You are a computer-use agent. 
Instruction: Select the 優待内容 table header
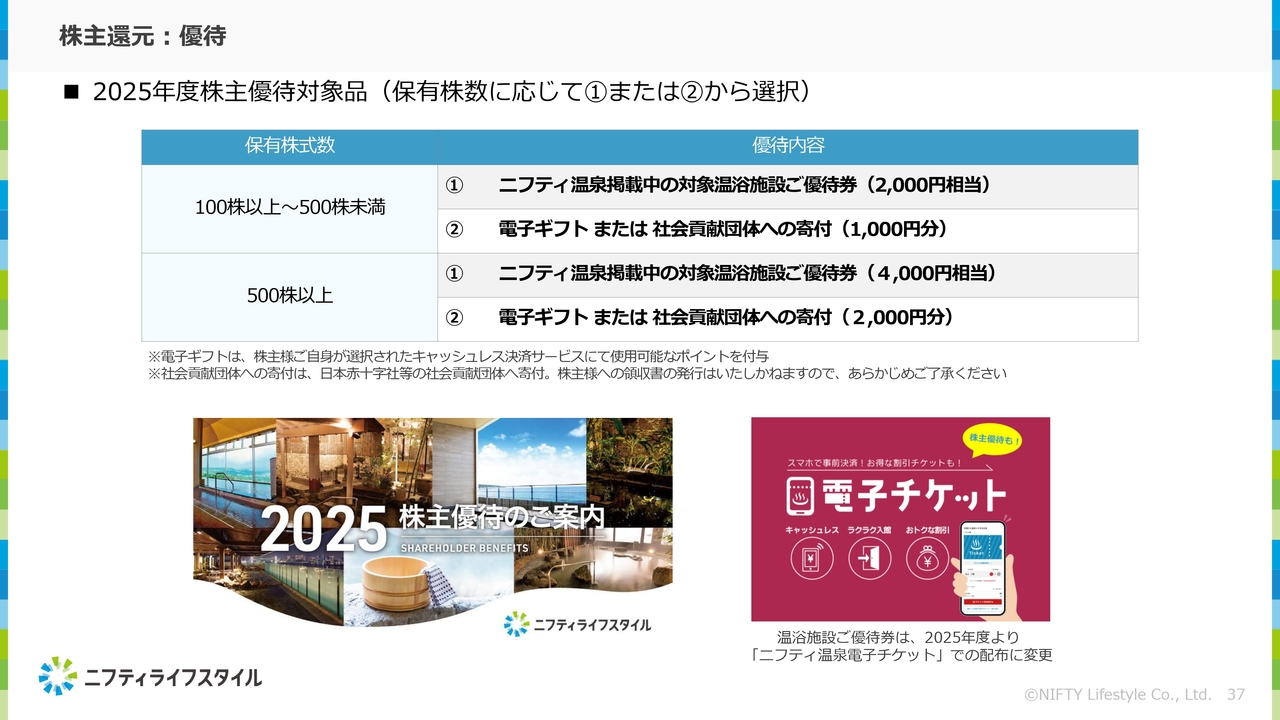(787, 146)
